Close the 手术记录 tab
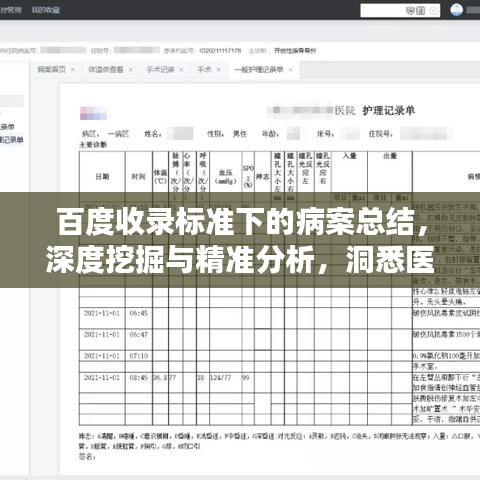Screen dimensions: 480x480 (181, 70)
